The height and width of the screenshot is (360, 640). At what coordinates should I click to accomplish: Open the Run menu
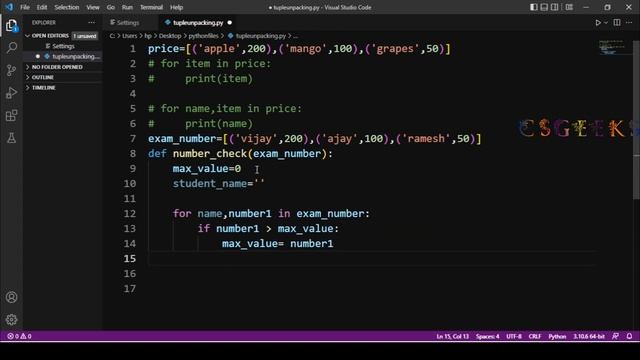[x=127, y=7]
